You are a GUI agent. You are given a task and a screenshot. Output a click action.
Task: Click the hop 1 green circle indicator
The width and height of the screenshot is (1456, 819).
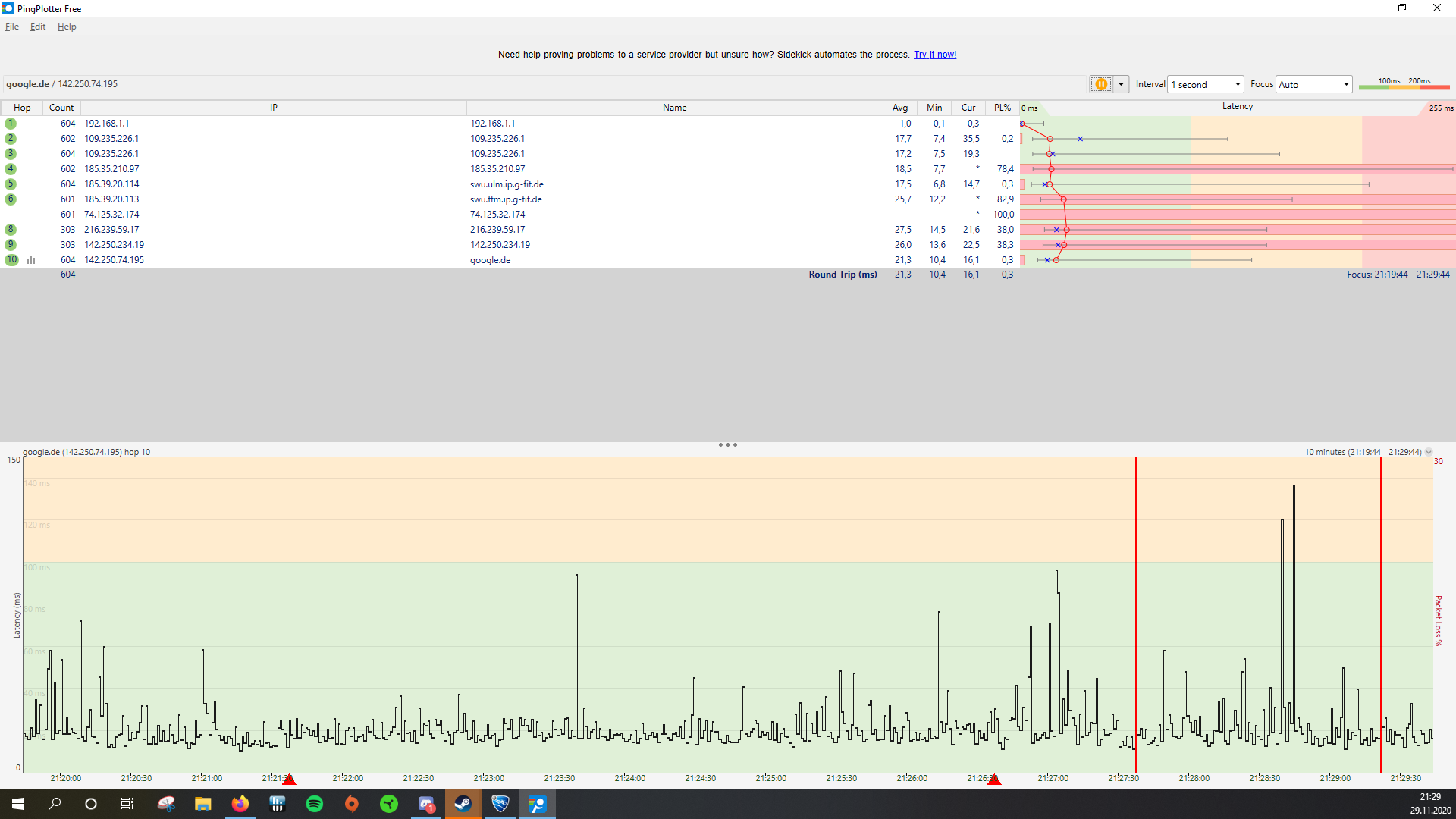click(x=11, y=124)
